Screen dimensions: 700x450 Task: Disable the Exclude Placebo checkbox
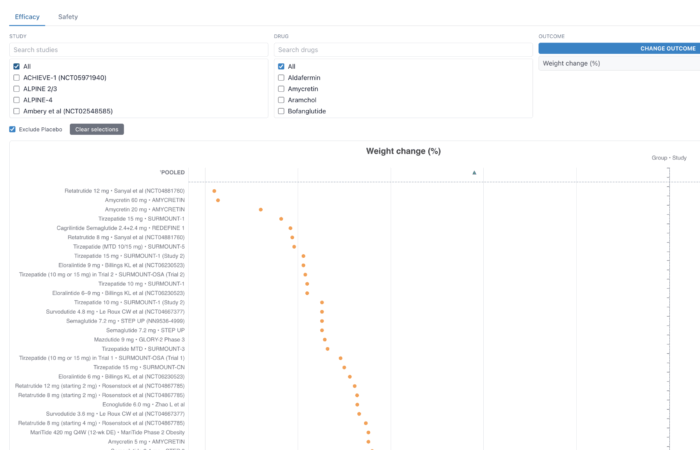tap(12, 129)
